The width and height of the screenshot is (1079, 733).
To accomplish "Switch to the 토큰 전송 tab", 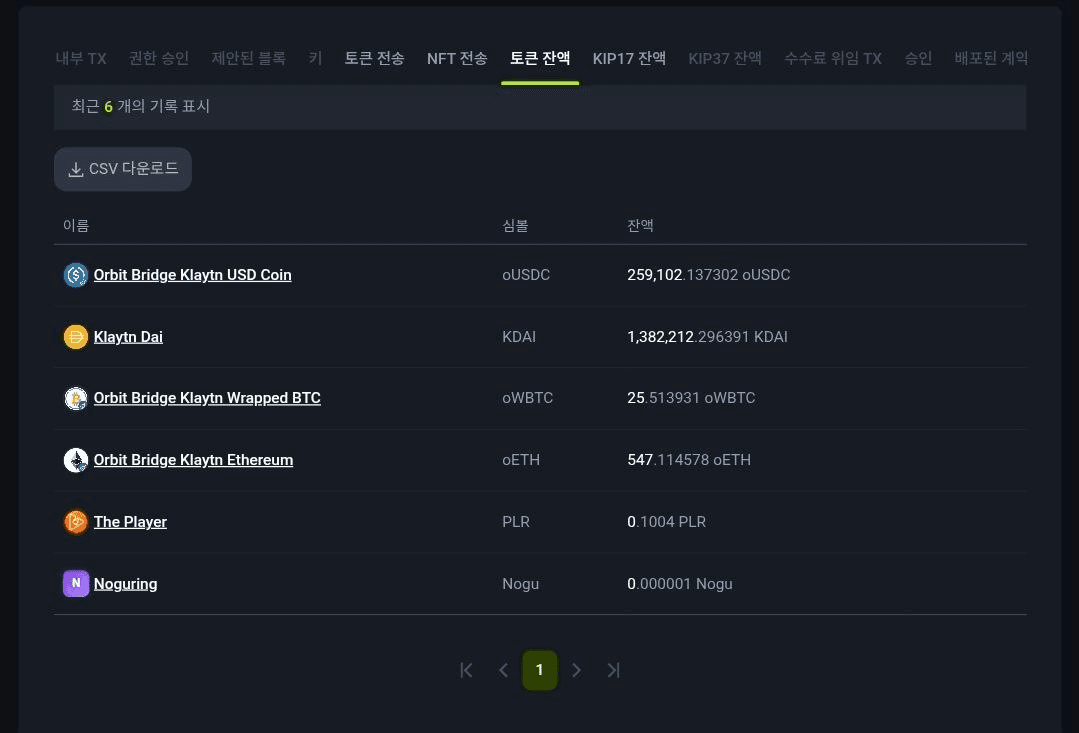I will (374, 59).
